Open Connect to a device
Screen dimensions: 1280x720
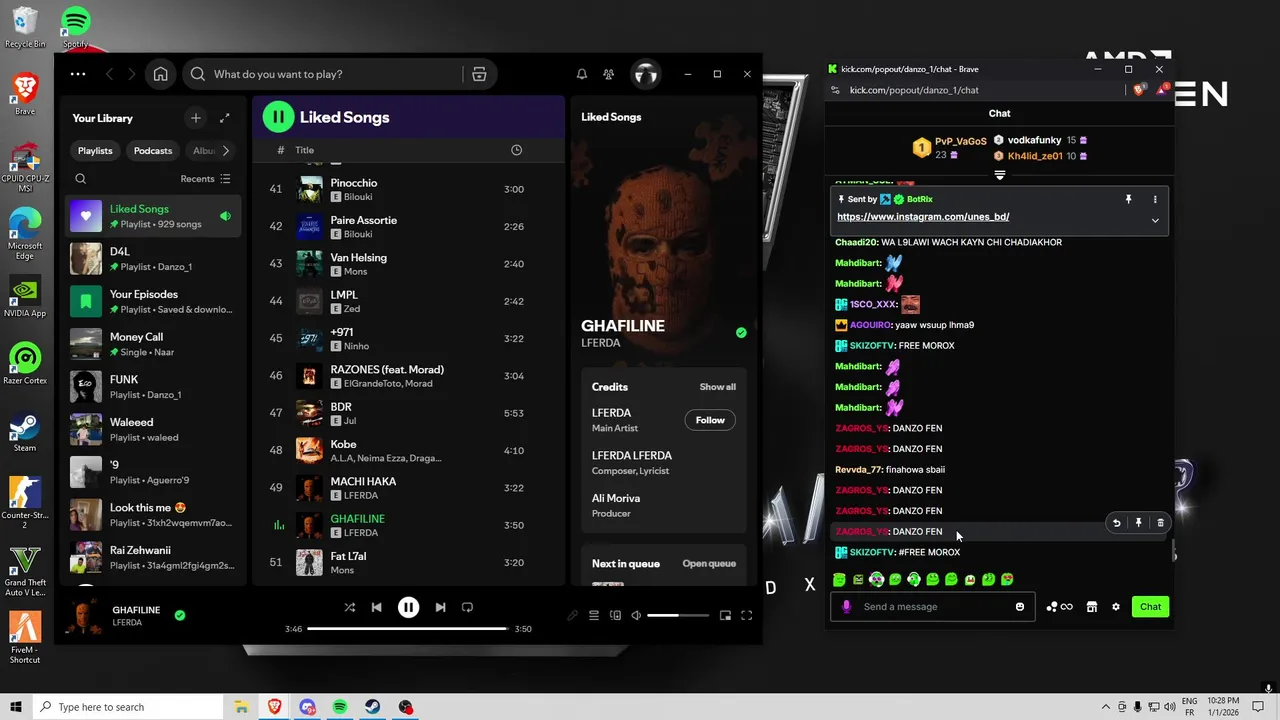tap(615, 616)
